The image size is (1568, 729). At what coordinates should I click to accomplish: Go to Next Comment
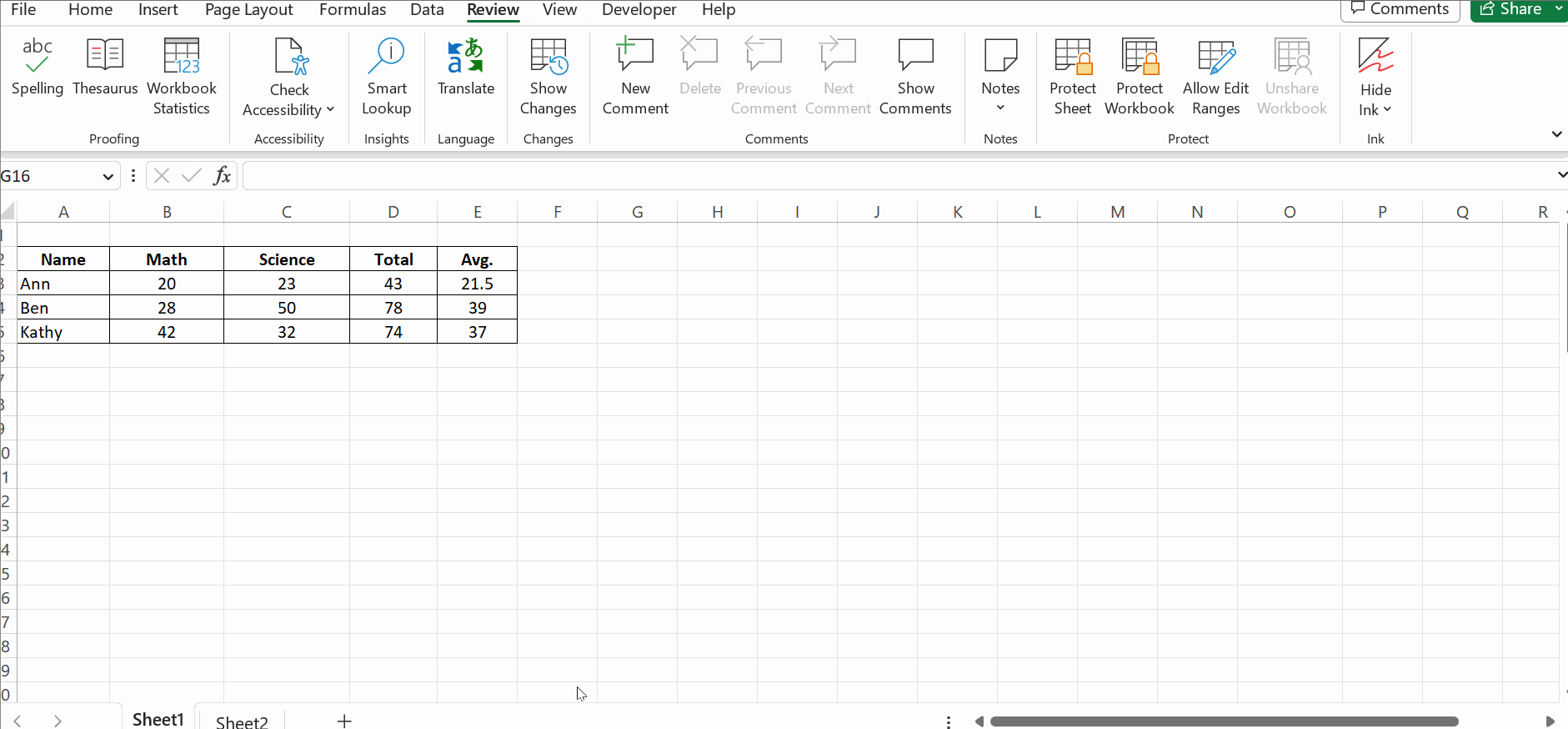(x=838, y=77)
